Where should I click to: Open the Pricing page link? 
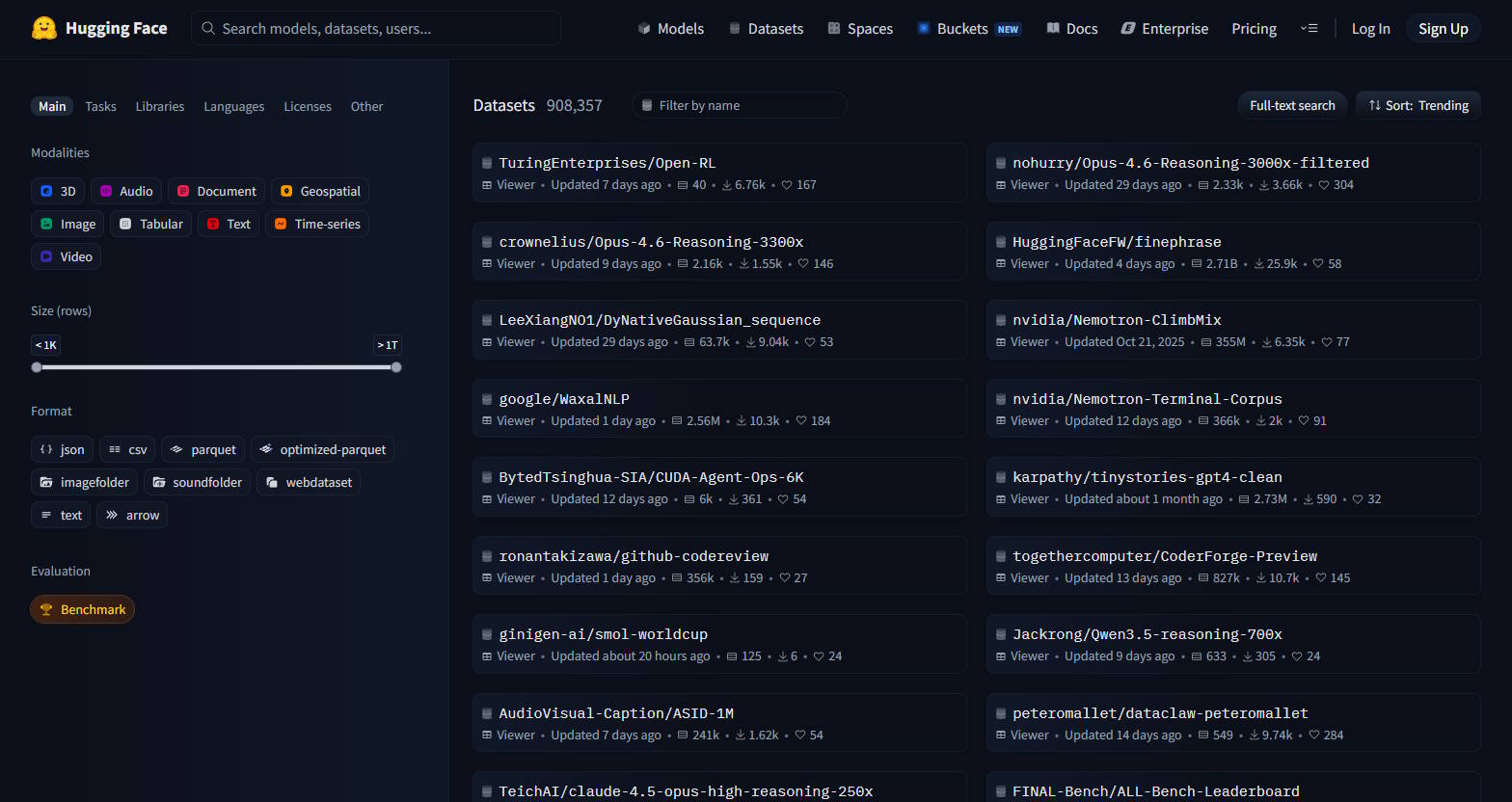[1254, 29]
